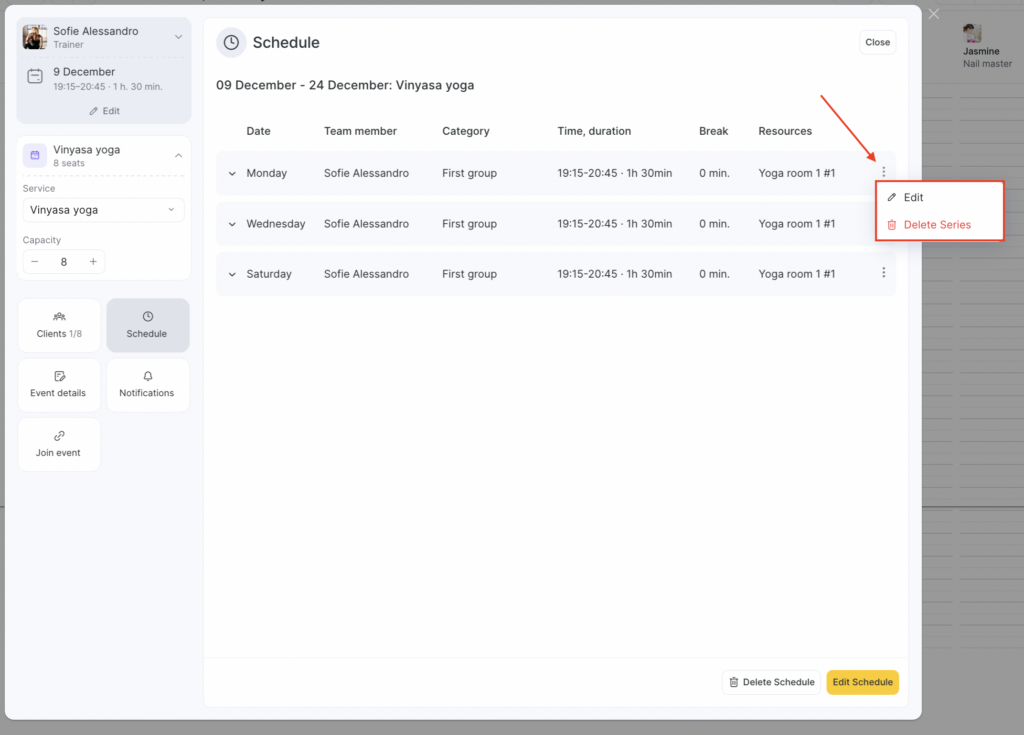
Task: Click the yellow Edit Schedule button
Action: [x=862, y=682]
